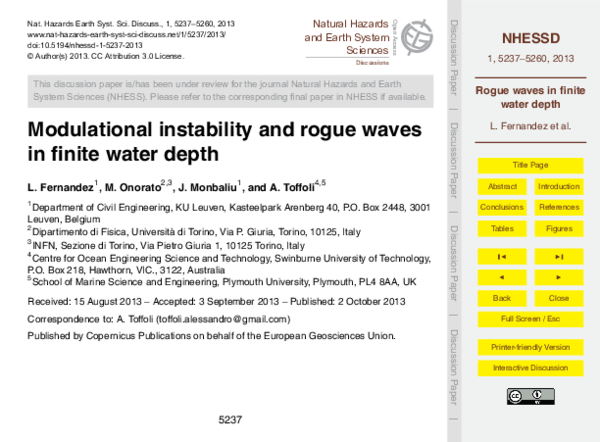This screenshot has height=442, width=600.
Task: Open the Creative Commons license badge
Action: click(x=530, y=396)
